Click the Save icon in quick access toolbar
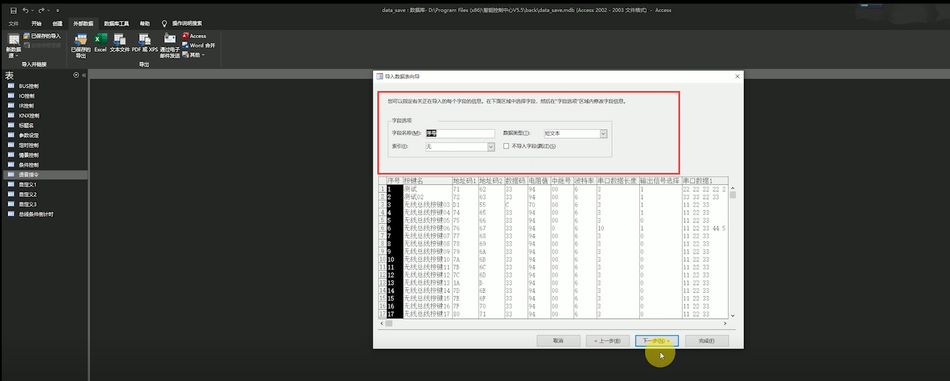950x381 pixels. pos(13,10)
